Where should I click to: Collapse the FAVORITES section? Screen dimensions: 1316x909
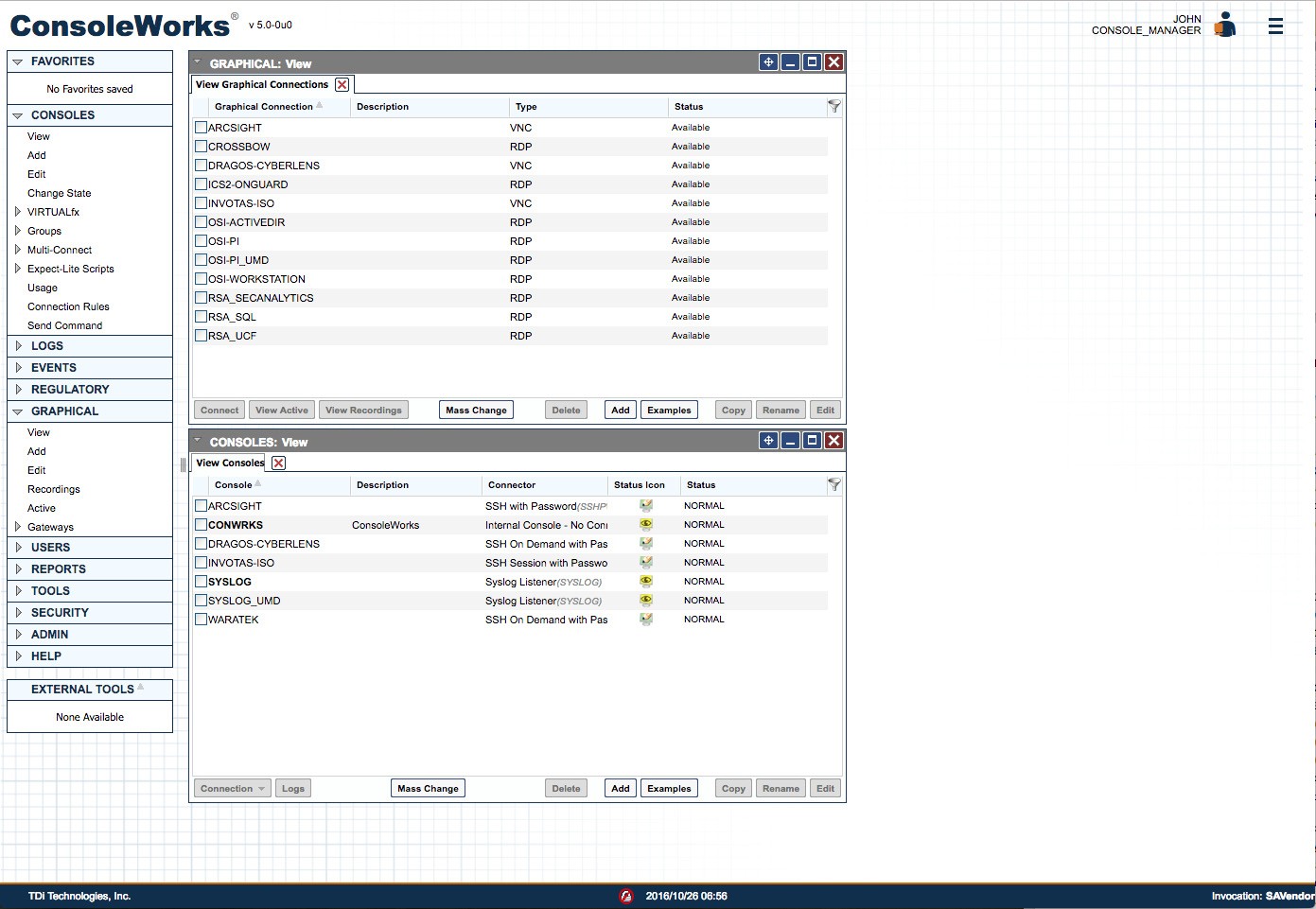coord(17,61)
